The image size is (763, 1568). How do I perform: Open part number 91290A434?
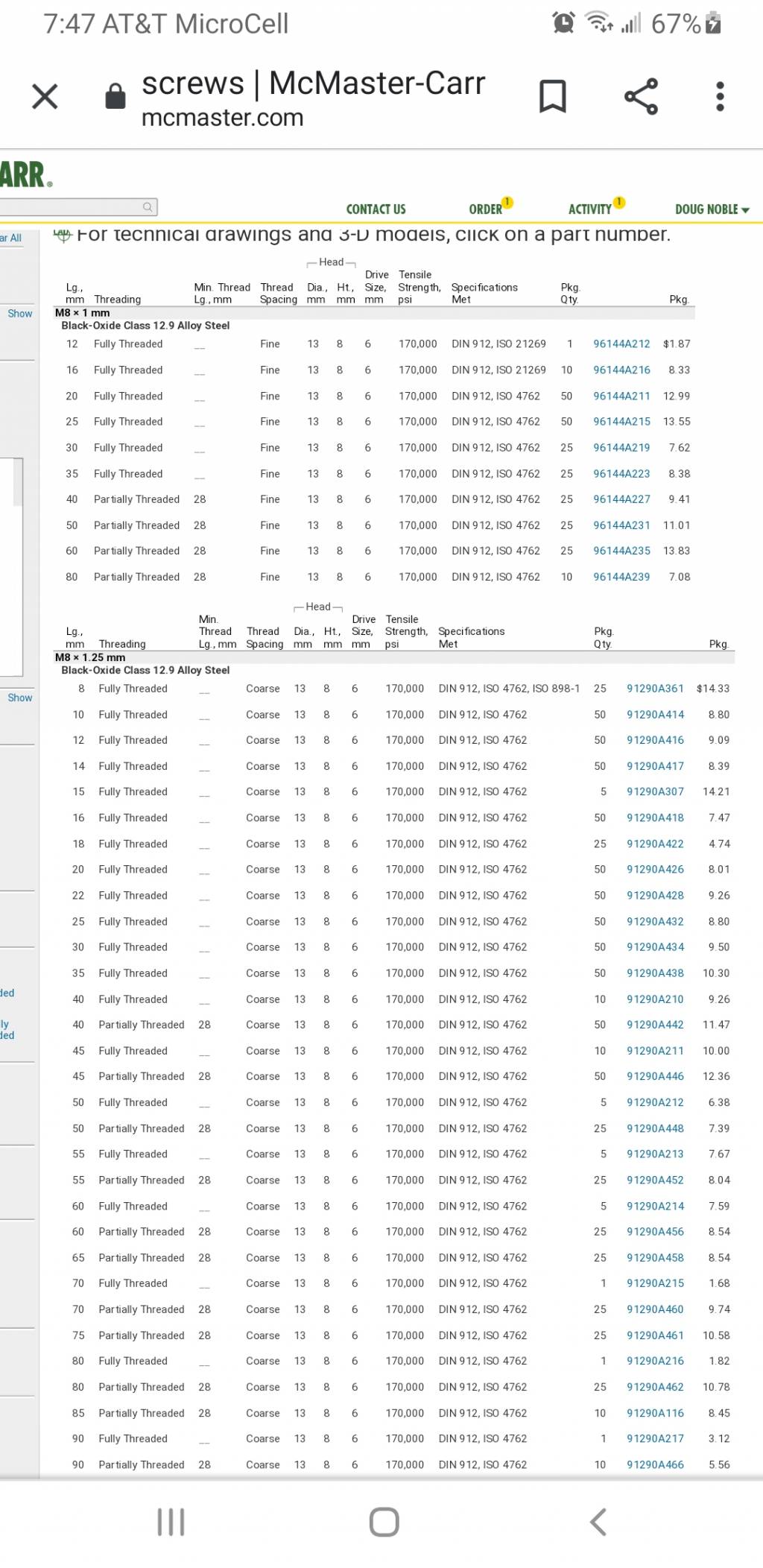(x=655, y=946)
